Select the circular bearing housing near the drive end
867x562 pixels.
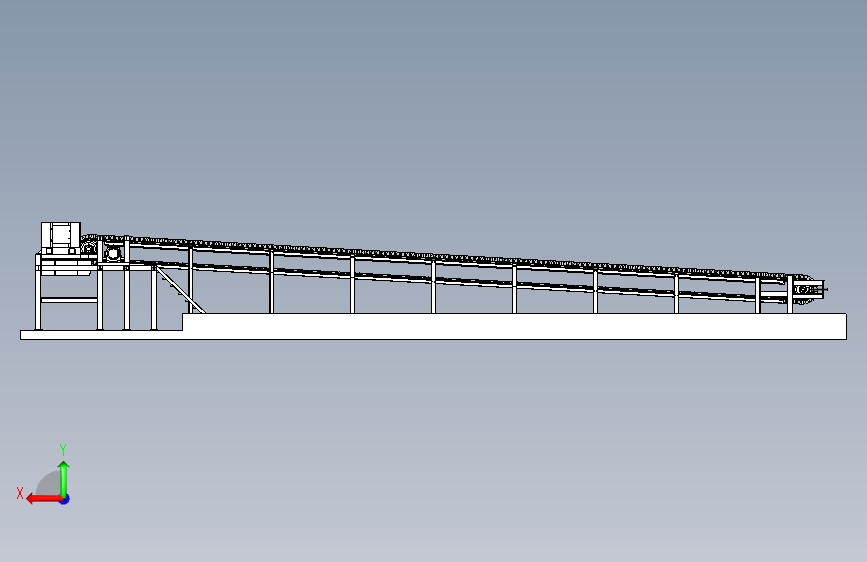coord(113,253)
